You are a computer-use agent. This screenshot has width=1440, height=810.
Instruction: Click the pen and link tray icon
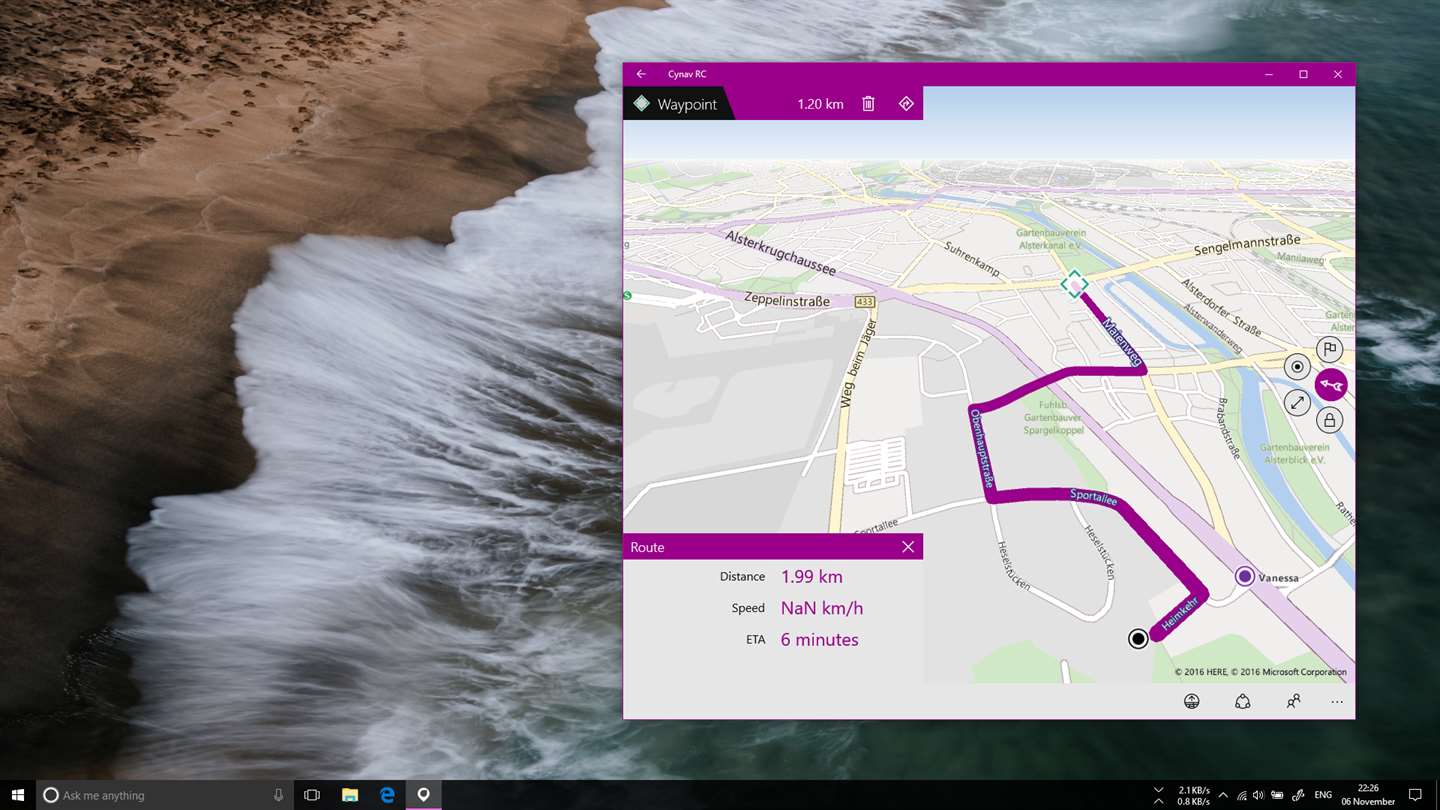[1298, 795]
